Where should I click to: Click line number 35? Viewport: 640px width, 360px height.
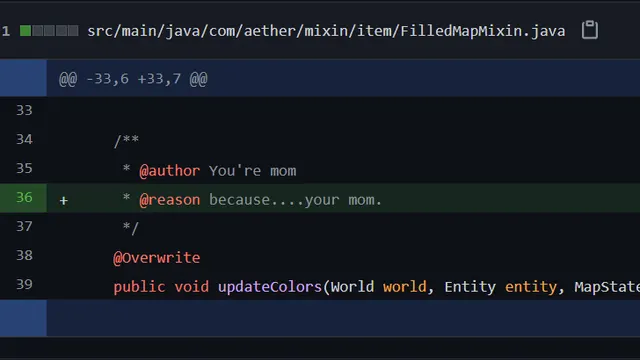pos(24,168)
